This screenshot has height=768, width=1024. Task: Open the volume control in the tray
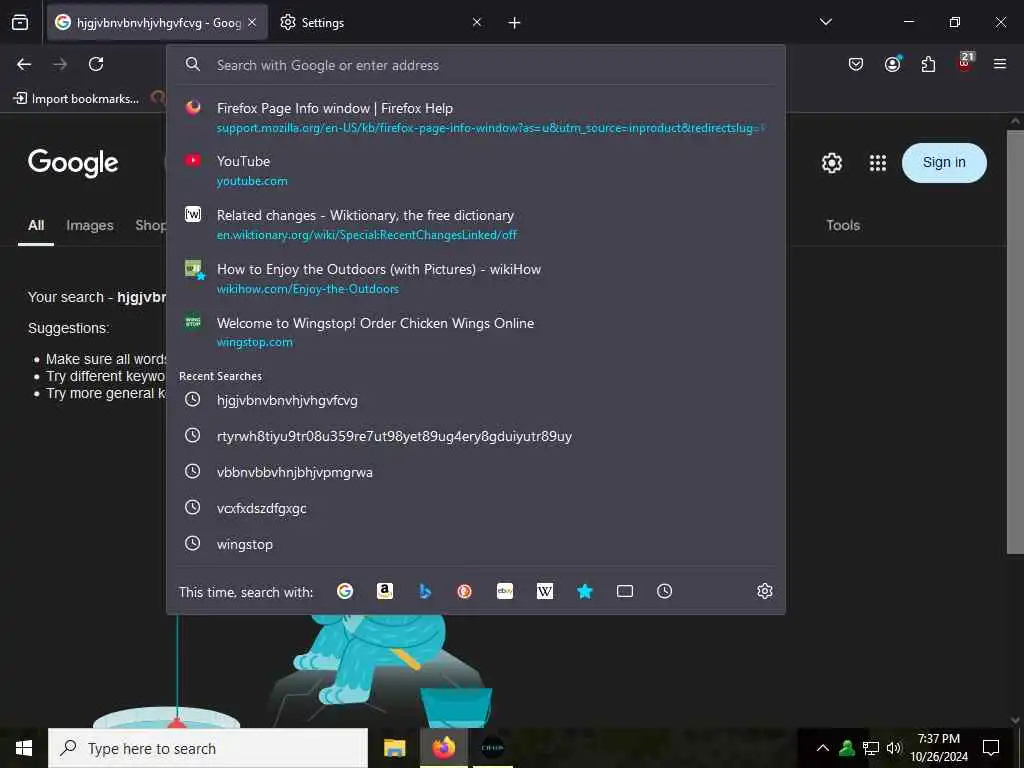tap(893, 748)
